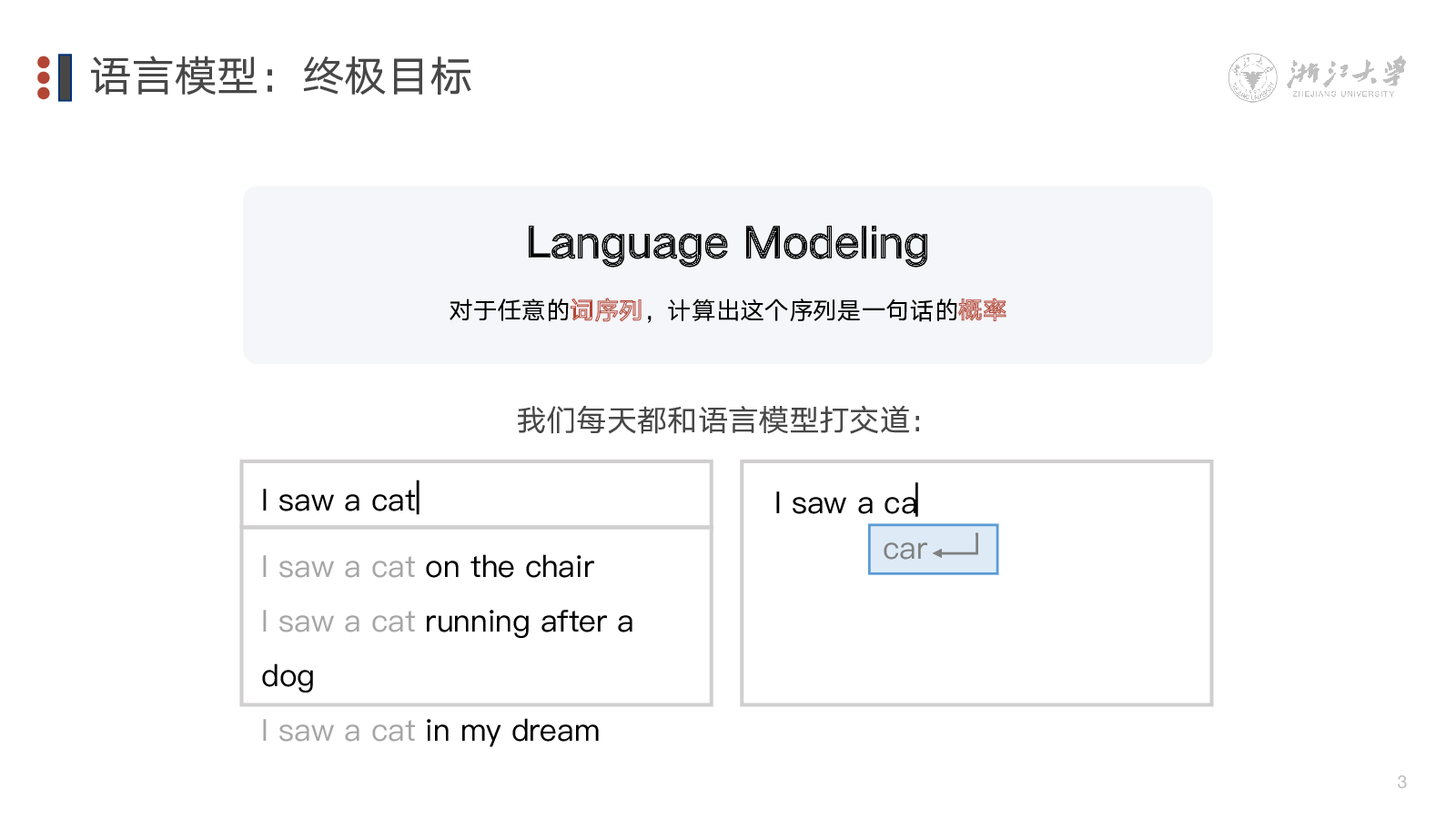Image resolution: width=1456 pixels, height=819 pixels.
Task: Click the Zhejiang University calligraphy wordmark
Action: [x=1346, y=77]
